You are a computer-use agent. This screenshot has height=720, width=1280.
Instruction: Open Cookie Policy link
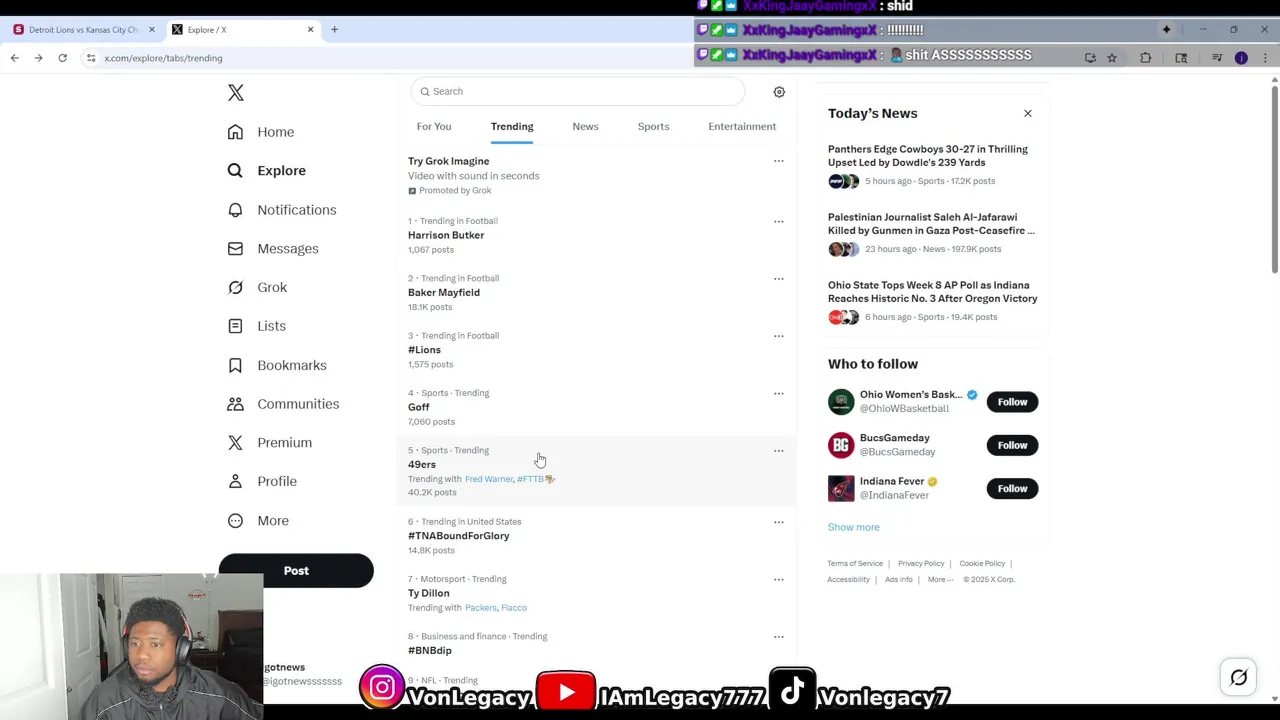tap(982, 564)
